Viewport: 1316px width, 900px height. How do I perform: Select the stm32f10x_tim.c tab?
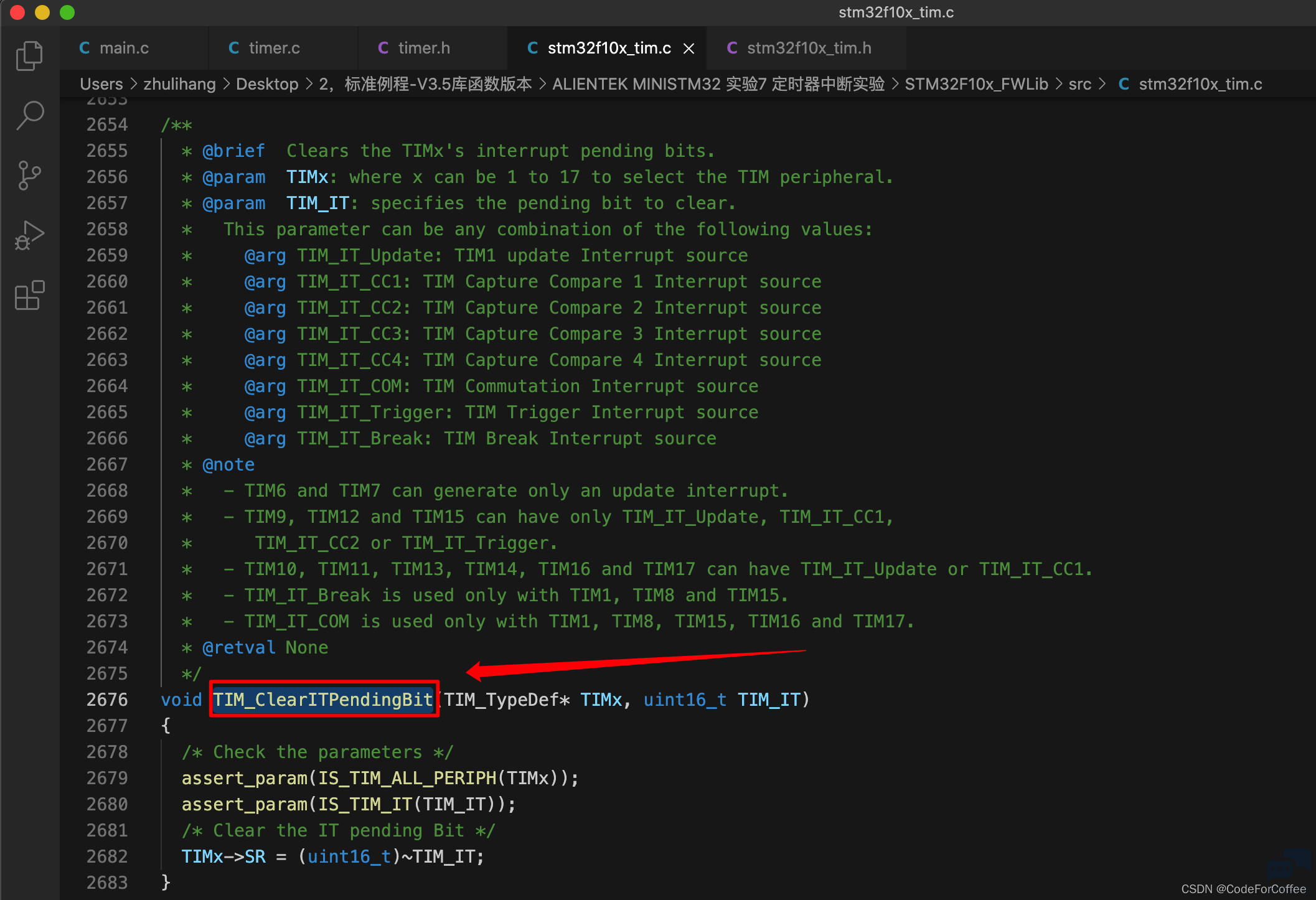(608, 48)
